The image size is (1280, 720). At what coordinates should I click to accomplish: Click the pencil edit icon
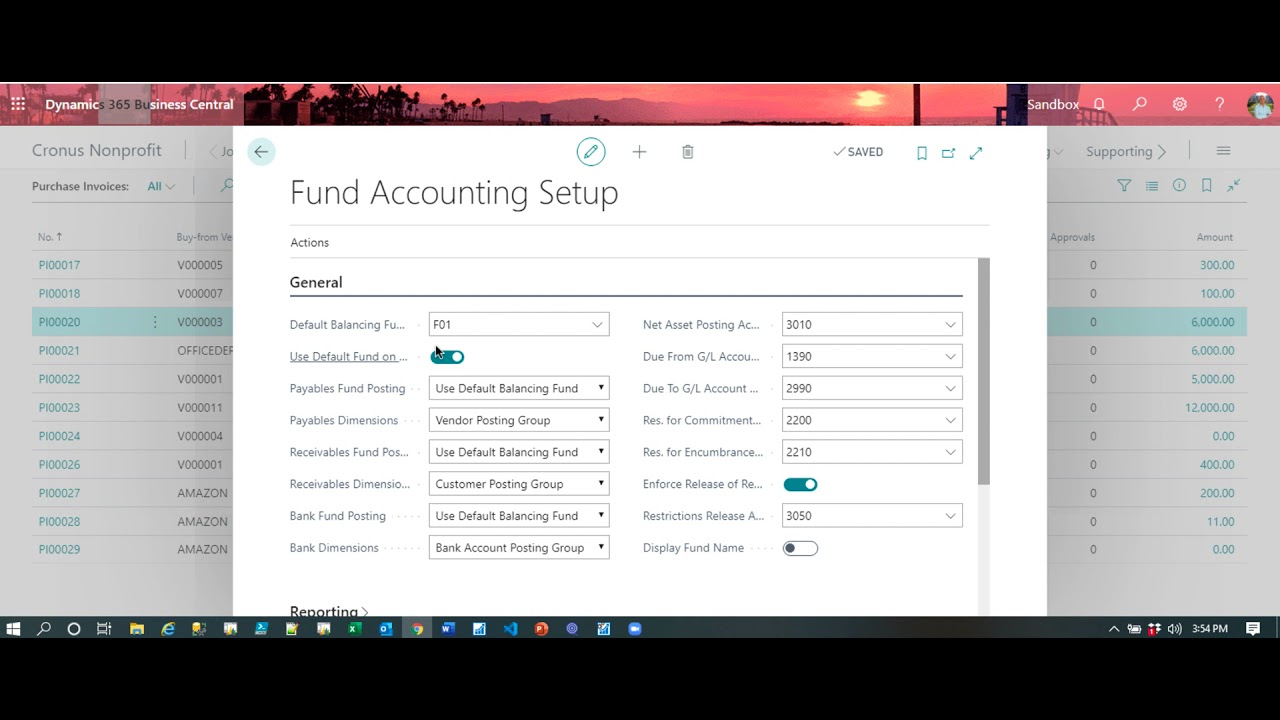(591, 152)
